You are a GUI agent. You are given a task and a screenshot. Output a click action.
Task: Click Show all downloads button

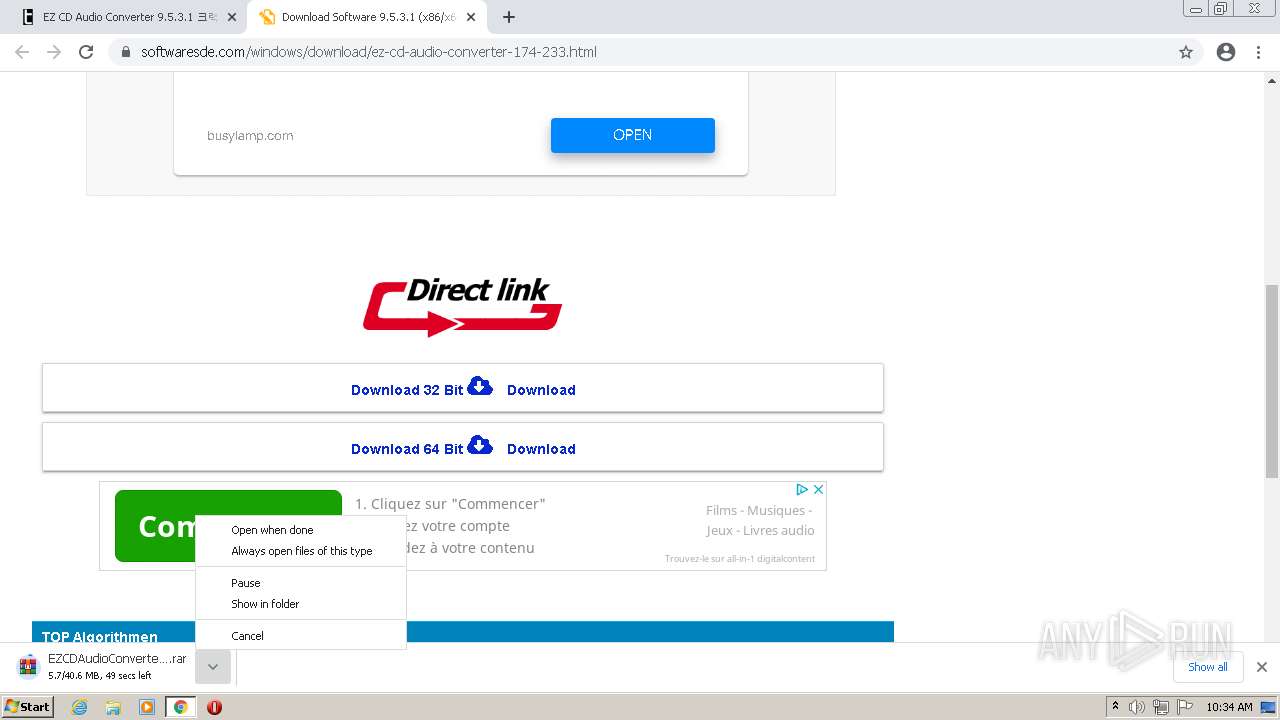point(1208,667)
